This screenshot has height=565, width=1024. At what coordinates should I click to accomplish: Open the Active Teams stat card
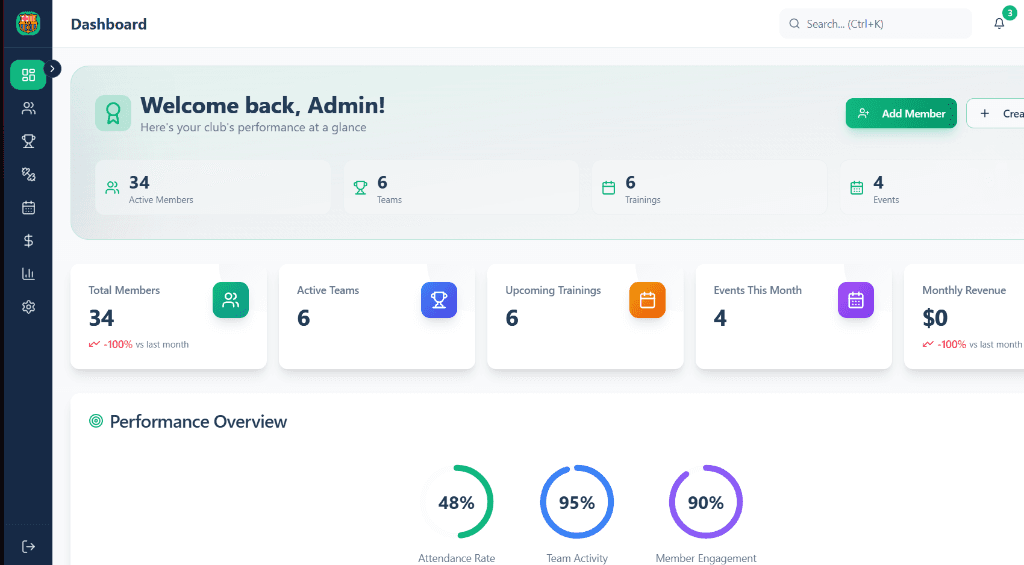(376, 317)
